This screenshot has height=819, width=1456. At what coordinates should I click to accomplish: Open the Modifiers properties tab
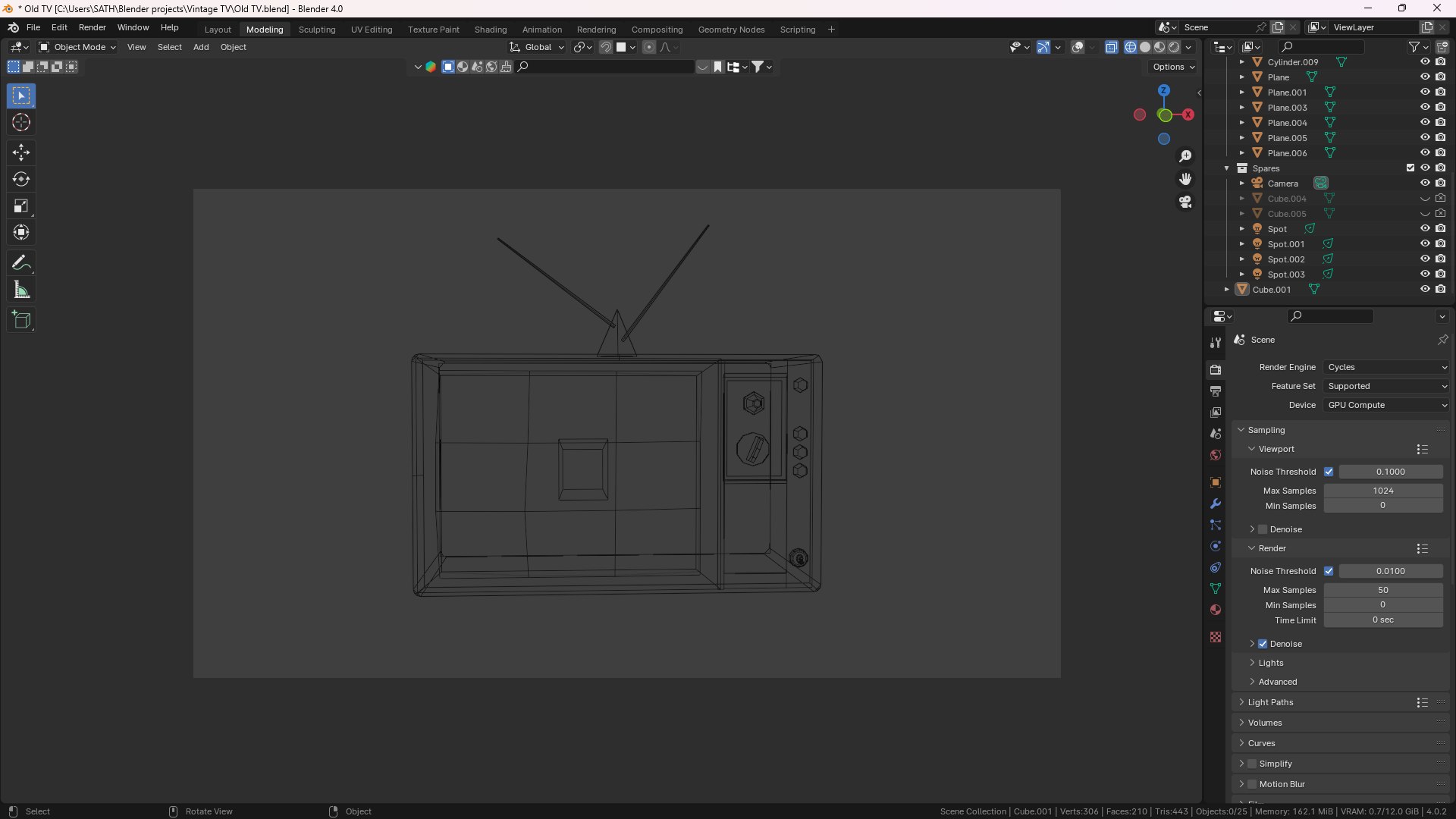coord(1216,504)
